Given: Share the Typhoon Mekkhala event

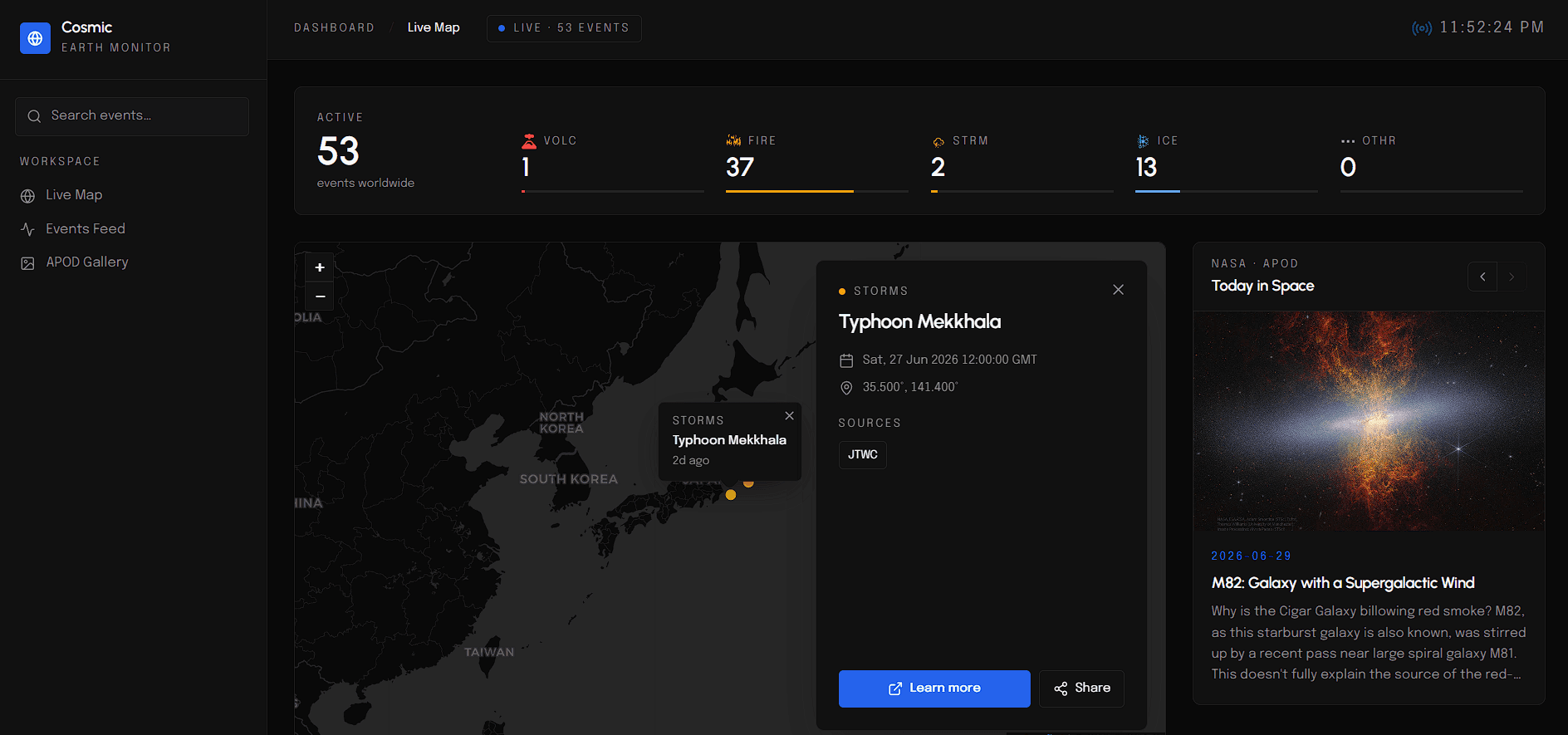Looking at the screenshot, I should tap(1081, 688).
